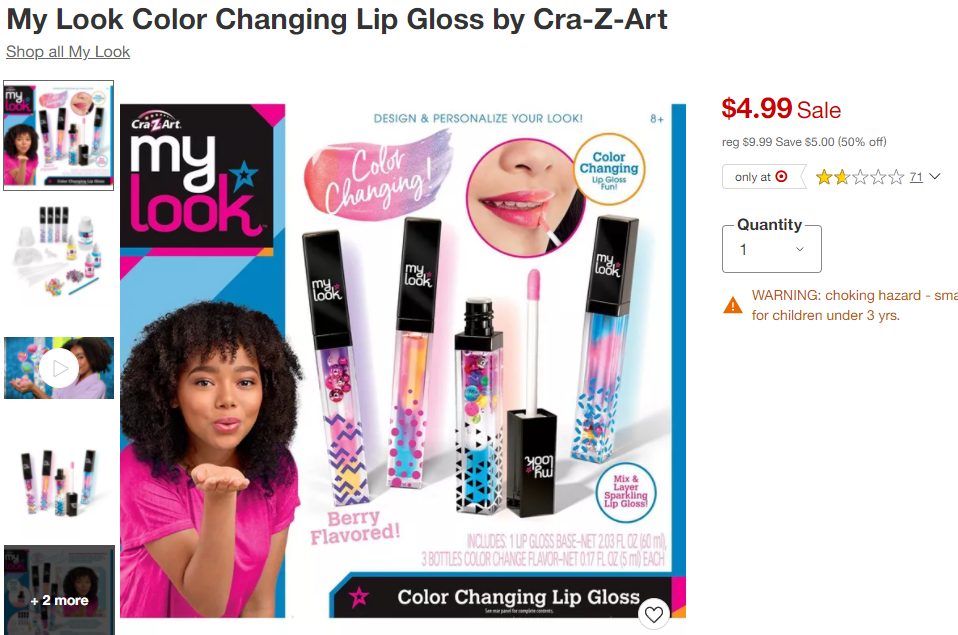Click the choking hazard warning text

click(854, 305)
